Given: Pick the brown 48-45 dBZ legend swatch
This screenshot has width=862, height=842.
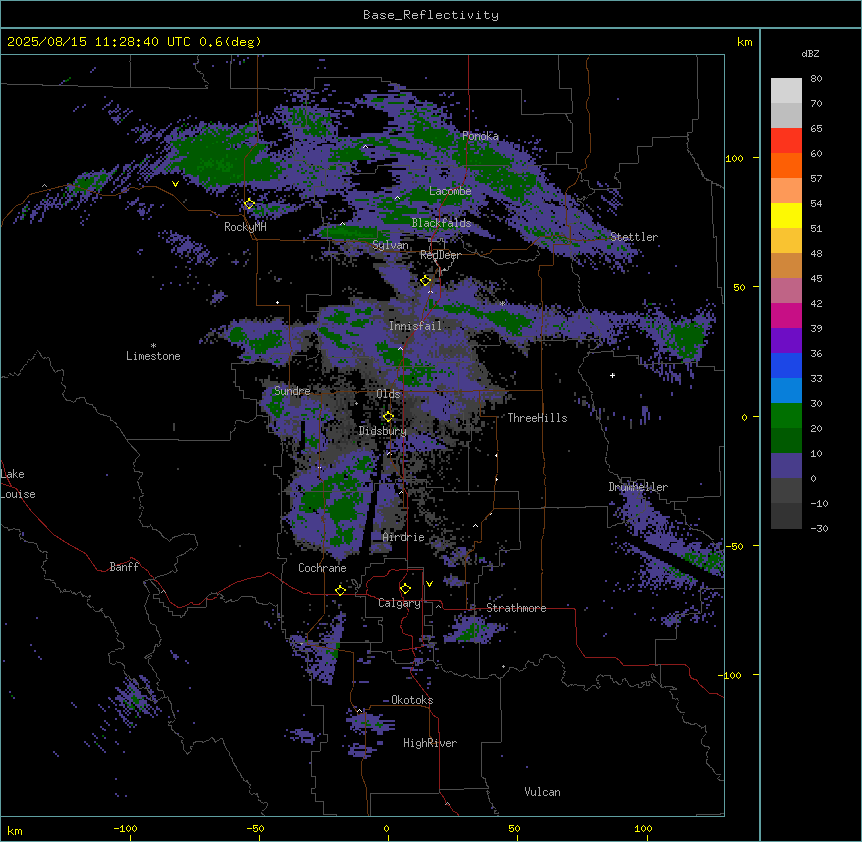Looking at the screenshot, I should pyautogui.click(x=786, y=265).
